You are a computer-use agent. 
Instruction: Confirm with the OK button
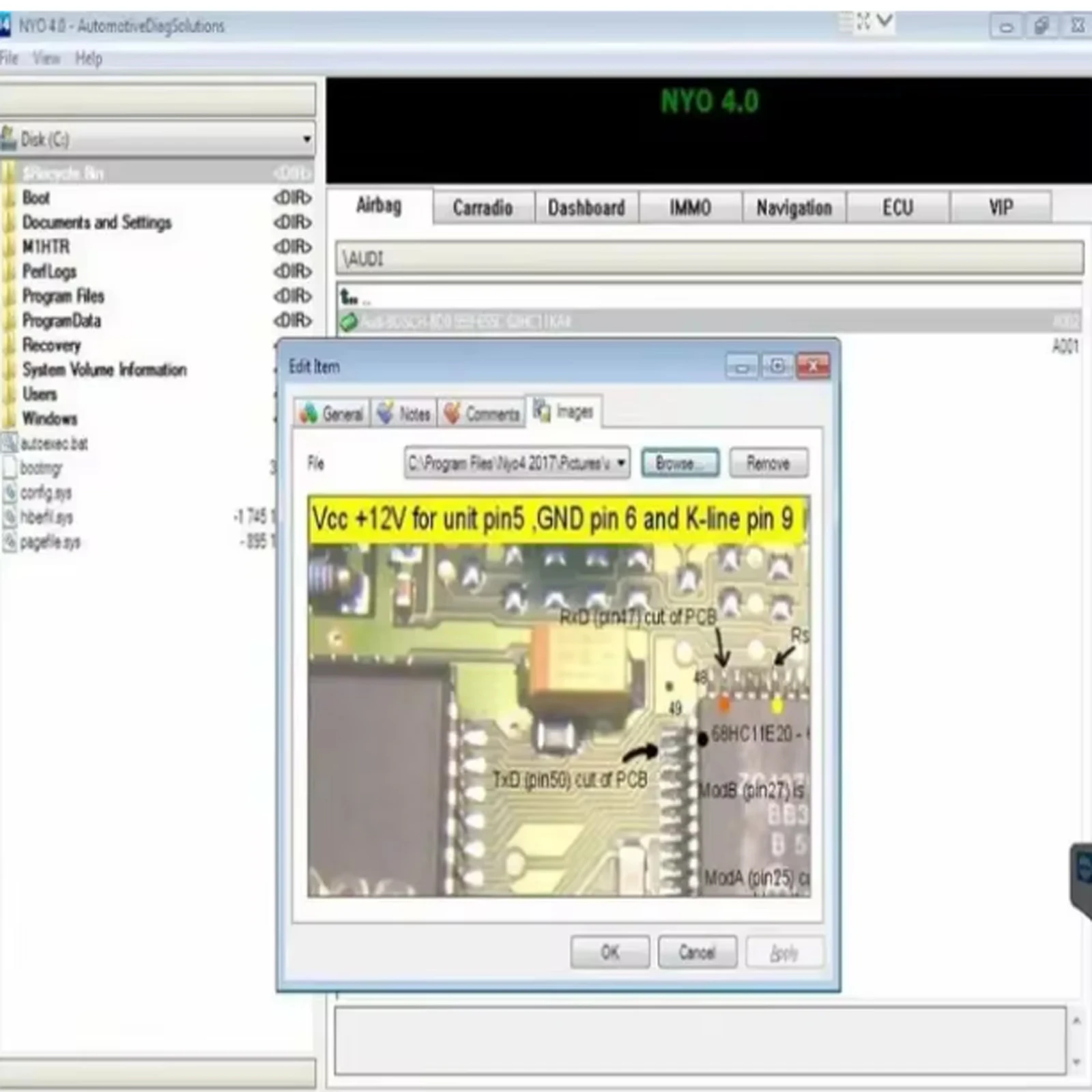click(x=609, y=951)
